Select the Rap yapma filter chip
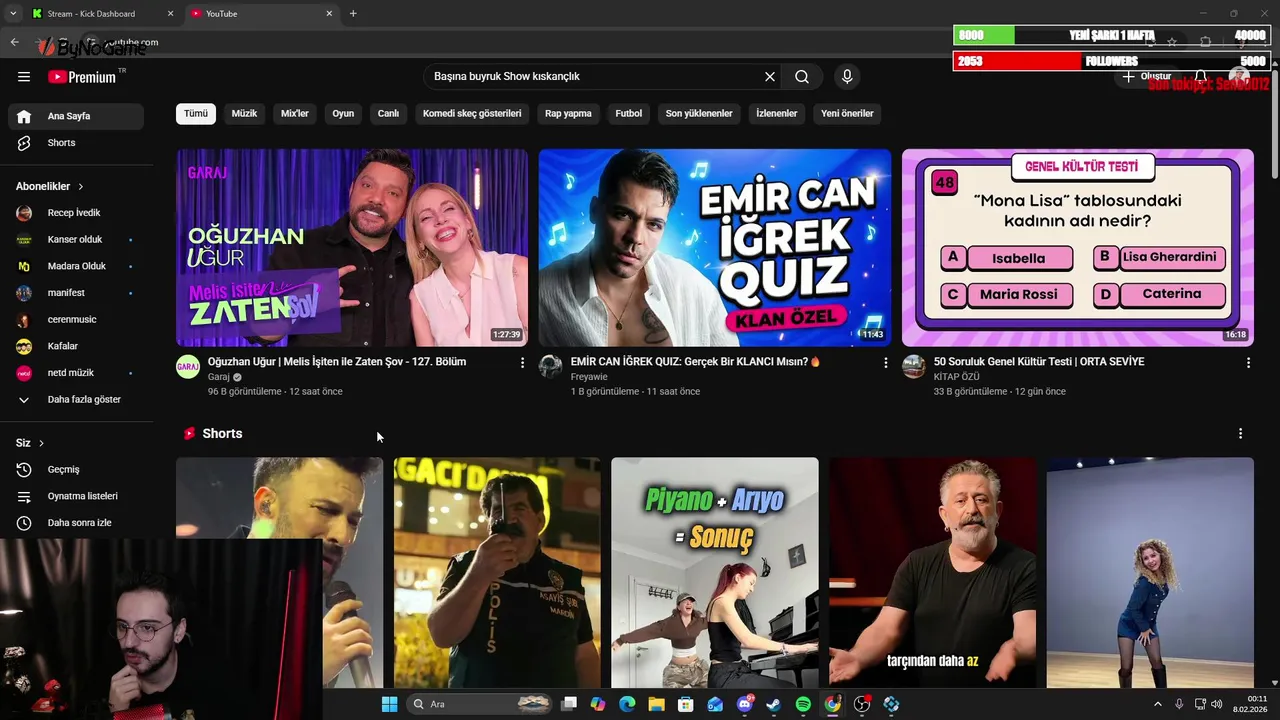 [568, 114]
